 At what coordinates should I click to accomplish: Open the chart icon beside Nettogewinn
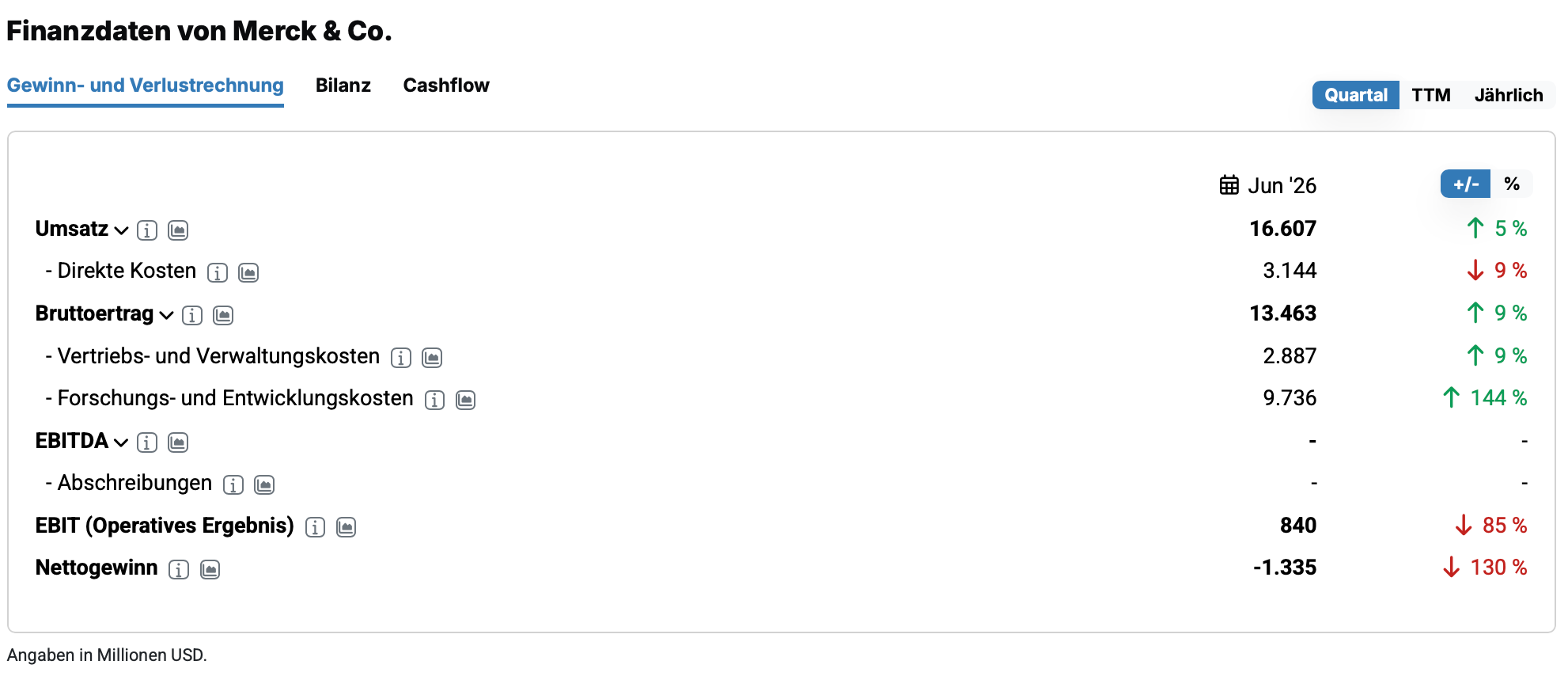point(210,570)
